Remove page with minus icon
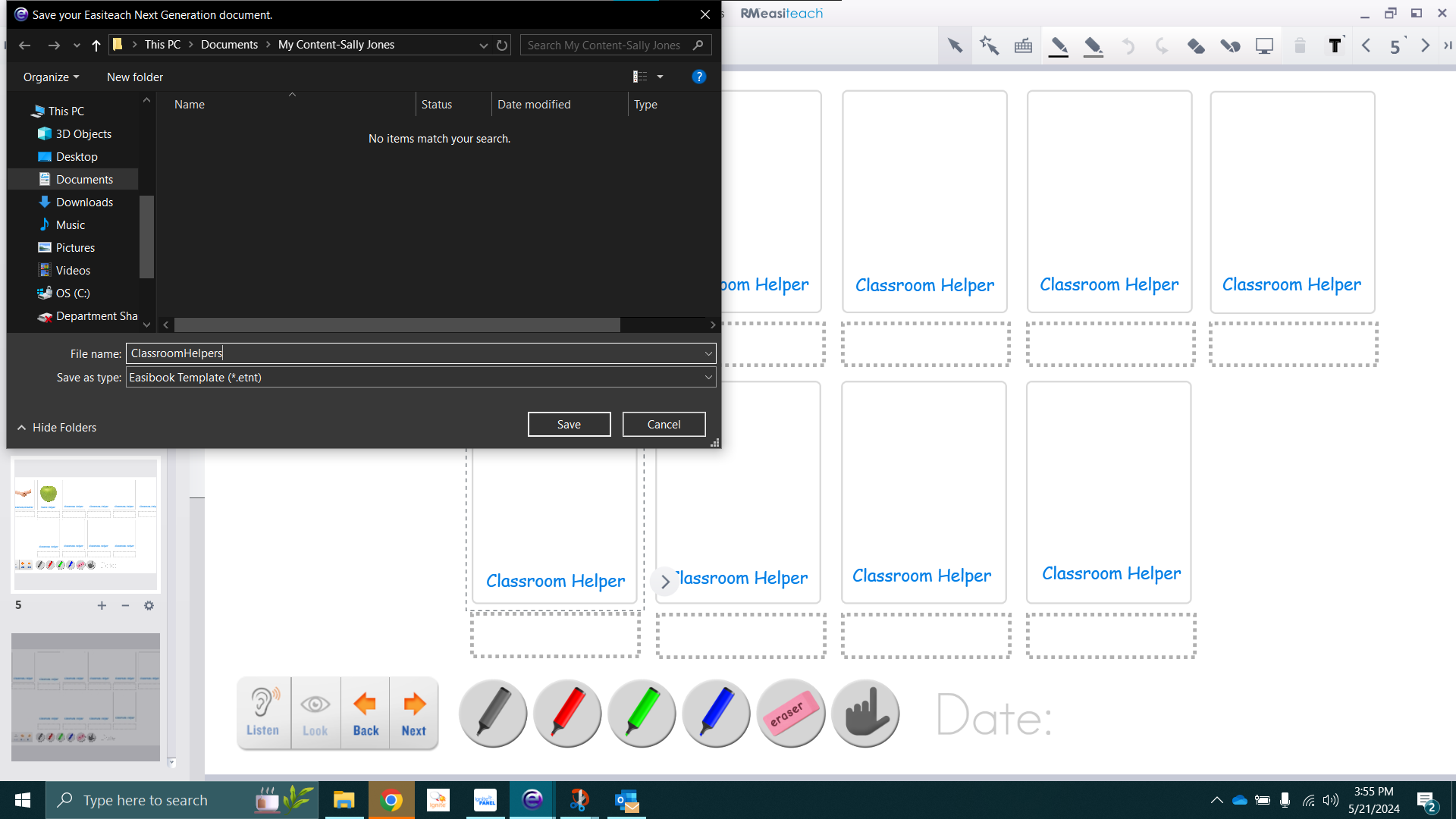The height and width of the screenshot is (819, 1456). (x=125, y=605)
